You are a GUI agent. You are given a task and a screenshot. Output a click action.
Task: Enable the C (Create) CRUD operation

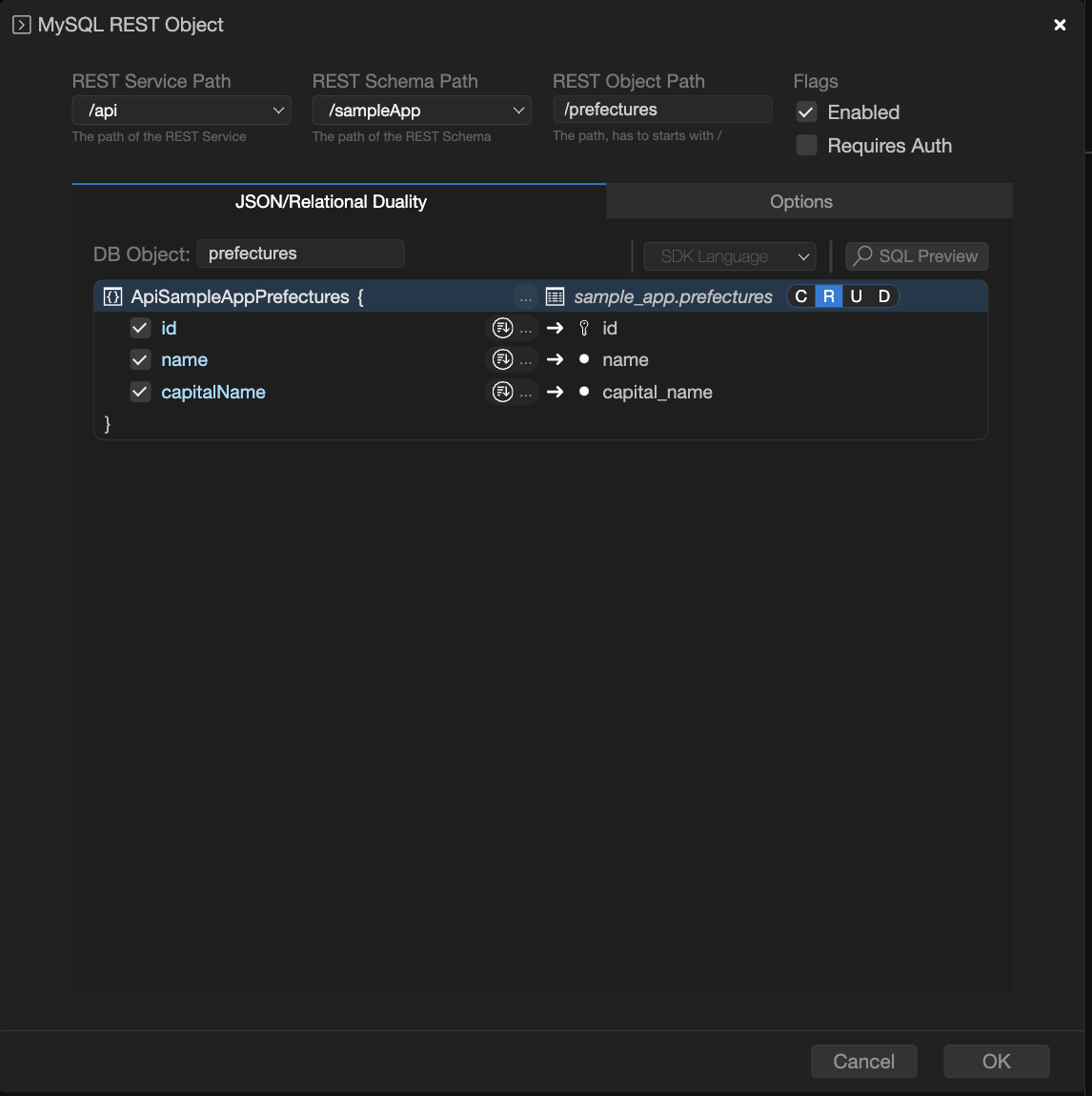click(801, 296)
